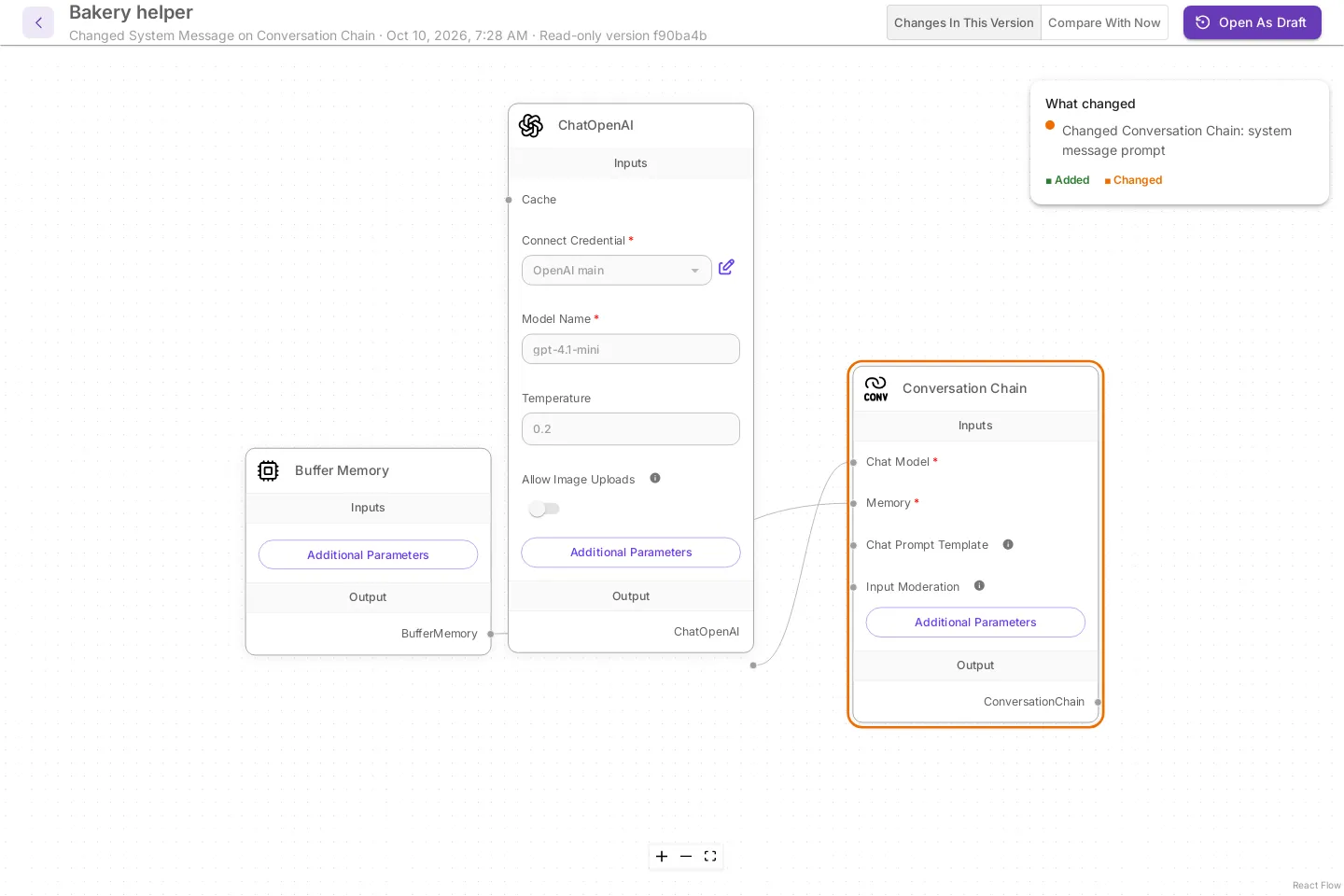Viewport: 1344px width, 896px height.
Task: Open this version as a draft
Action: [x=1253, y=22]
